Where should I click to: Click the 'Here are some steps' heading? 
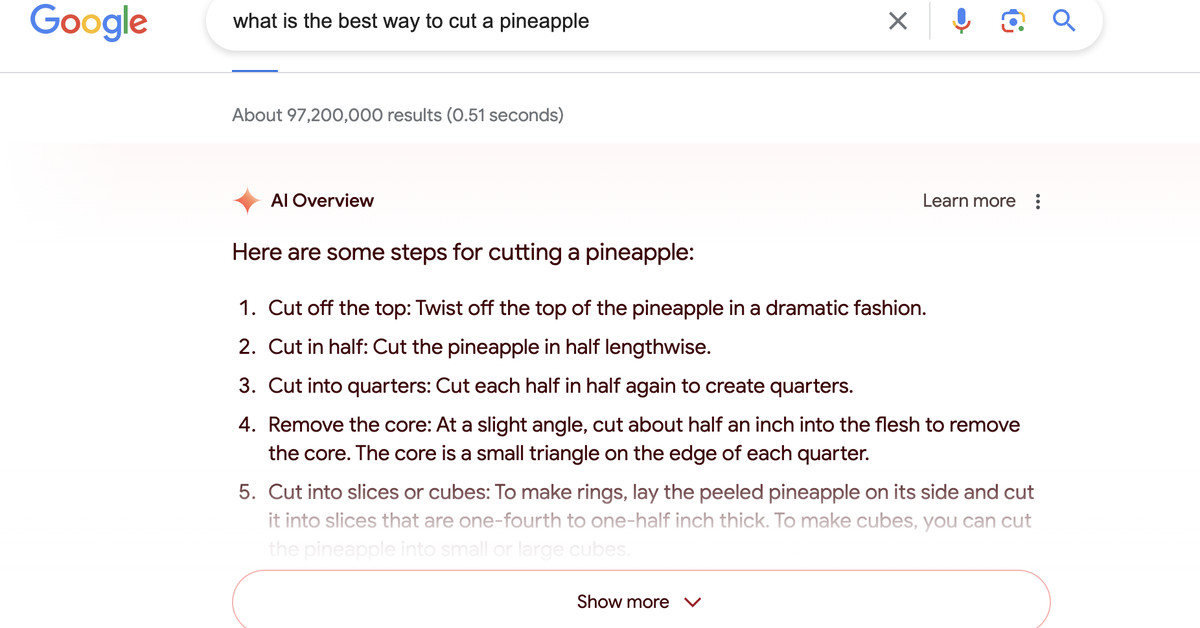462,253
